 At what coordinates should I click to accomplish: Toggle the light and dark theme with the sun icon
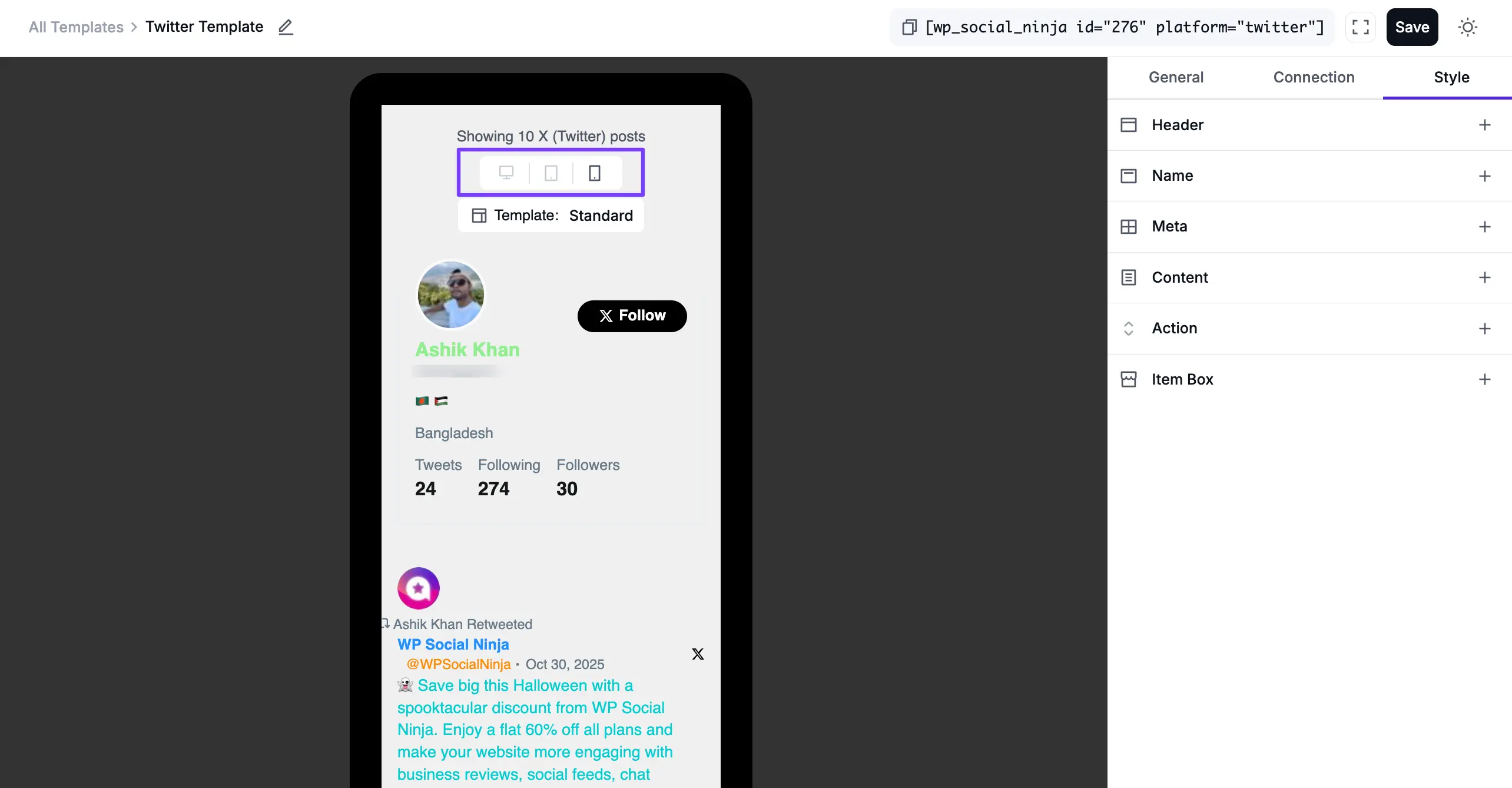click(1467, 27)
